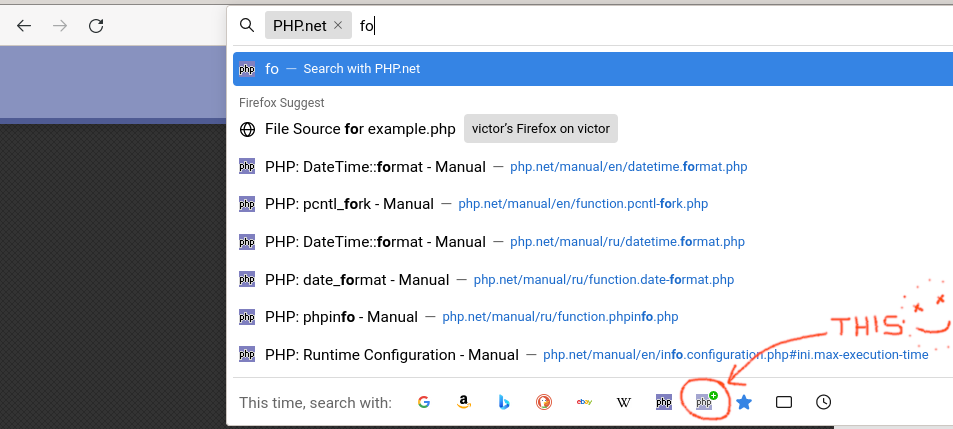
Task: Pick DuckDuckGo one-off search icon
Action: [544, 402]
